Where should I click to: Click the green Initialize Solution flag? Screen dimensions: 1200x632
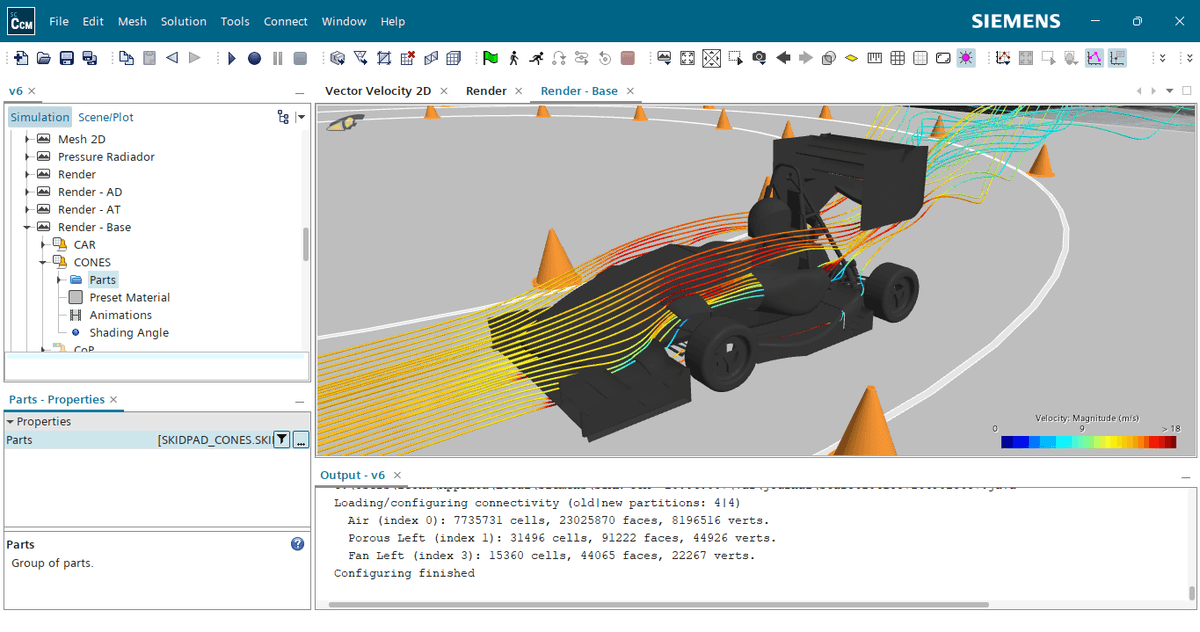(x=490, y=58)
